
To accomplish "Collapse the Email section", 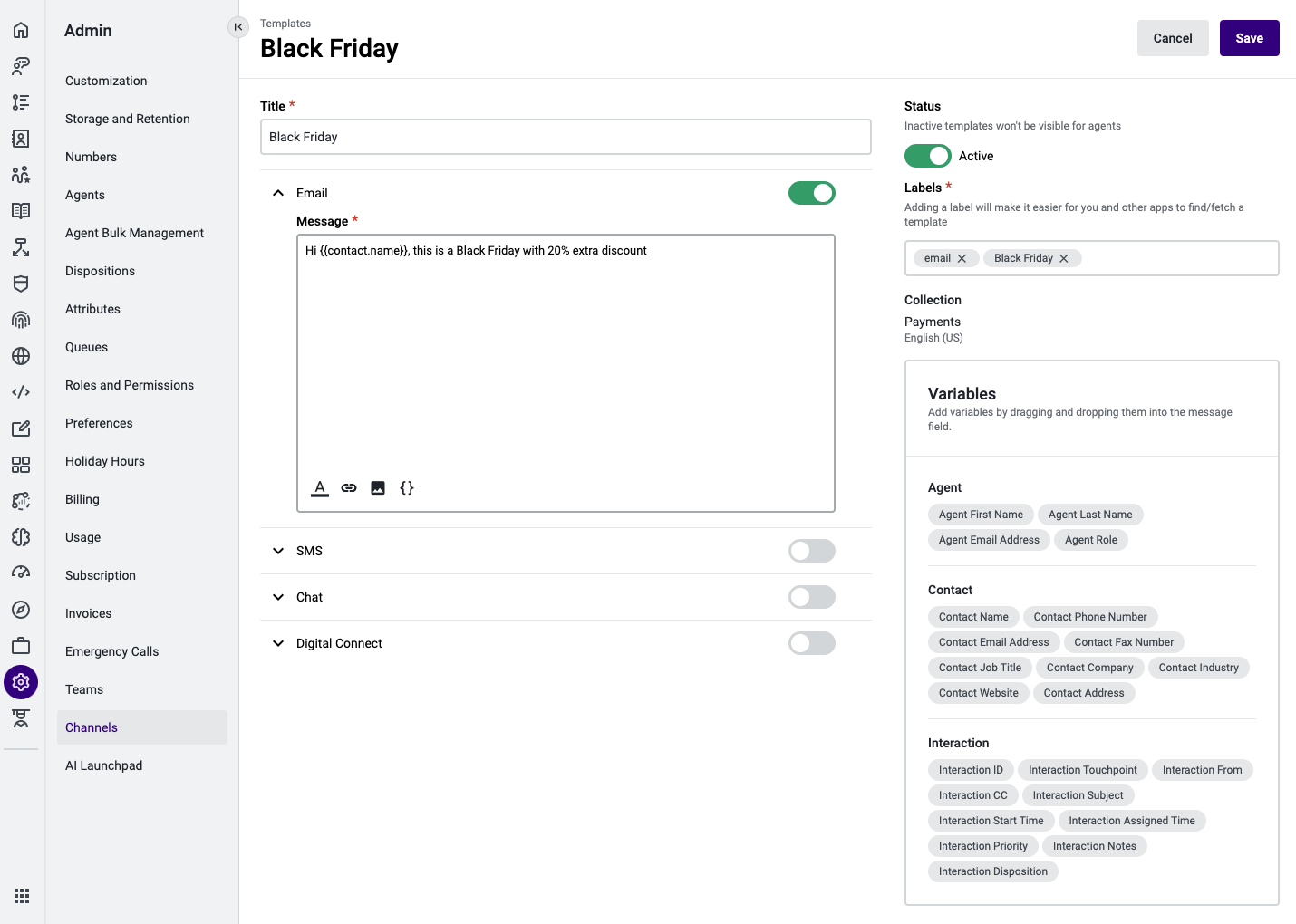I will tap(278, 193).
